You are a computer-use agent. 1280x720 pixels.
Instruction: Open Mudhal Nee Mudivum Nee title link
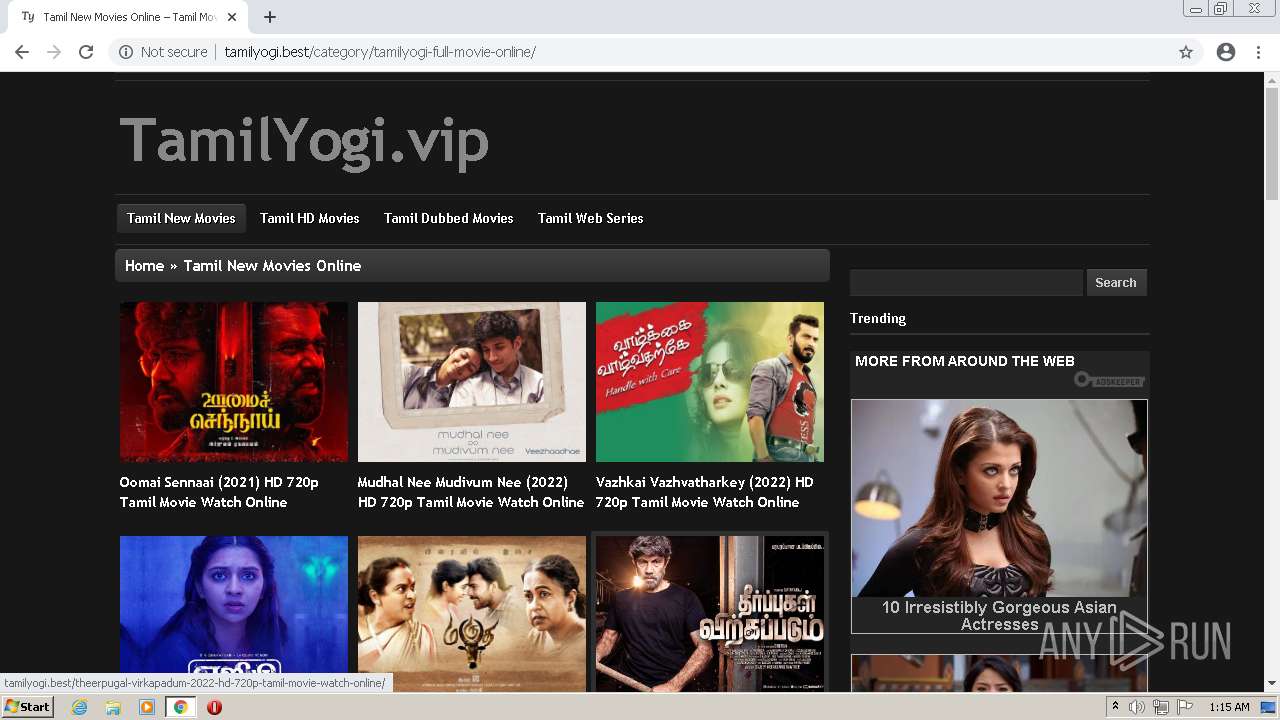[x=471, y=492]
